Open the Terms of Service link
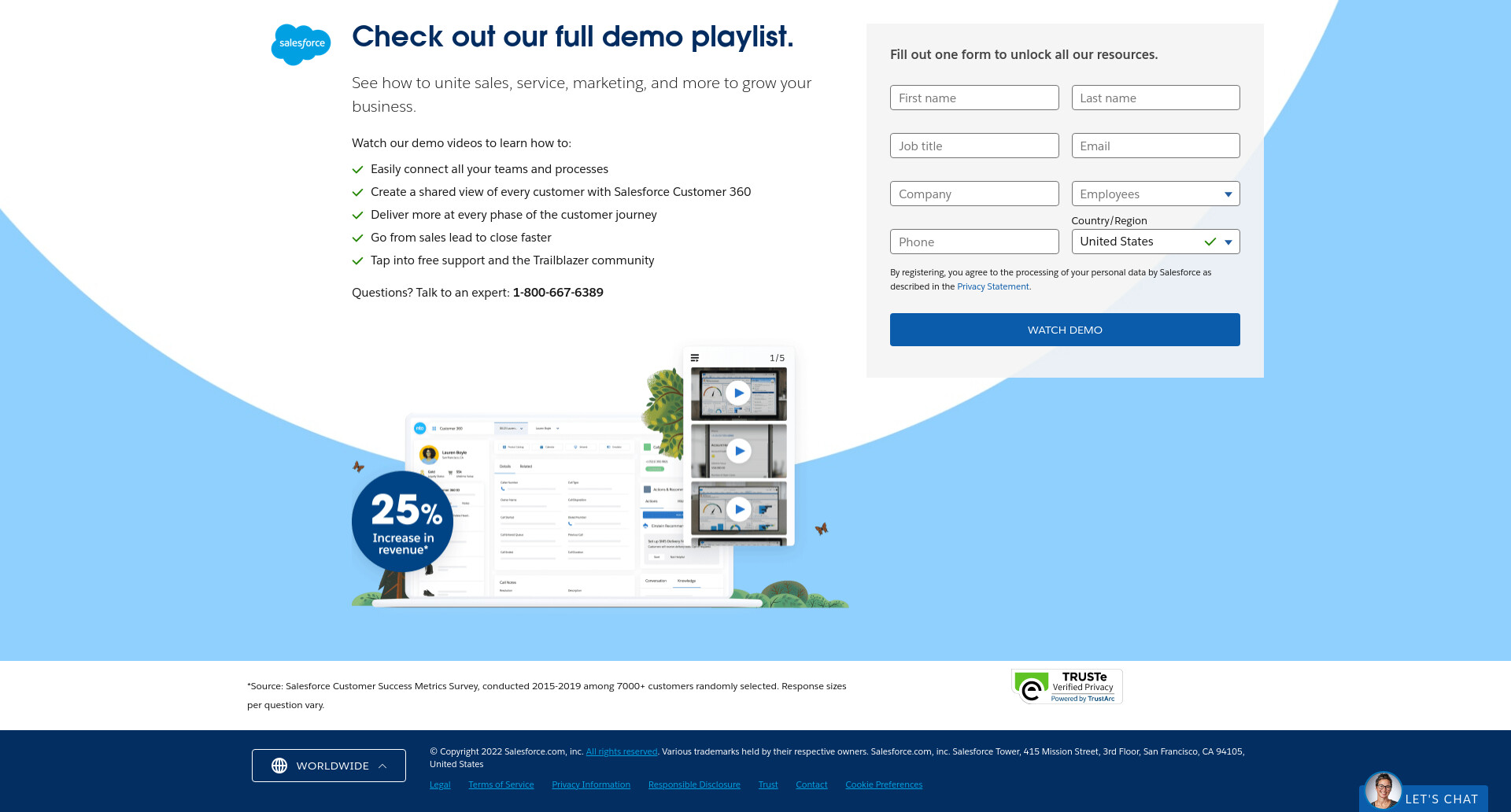 coord(501,784)
